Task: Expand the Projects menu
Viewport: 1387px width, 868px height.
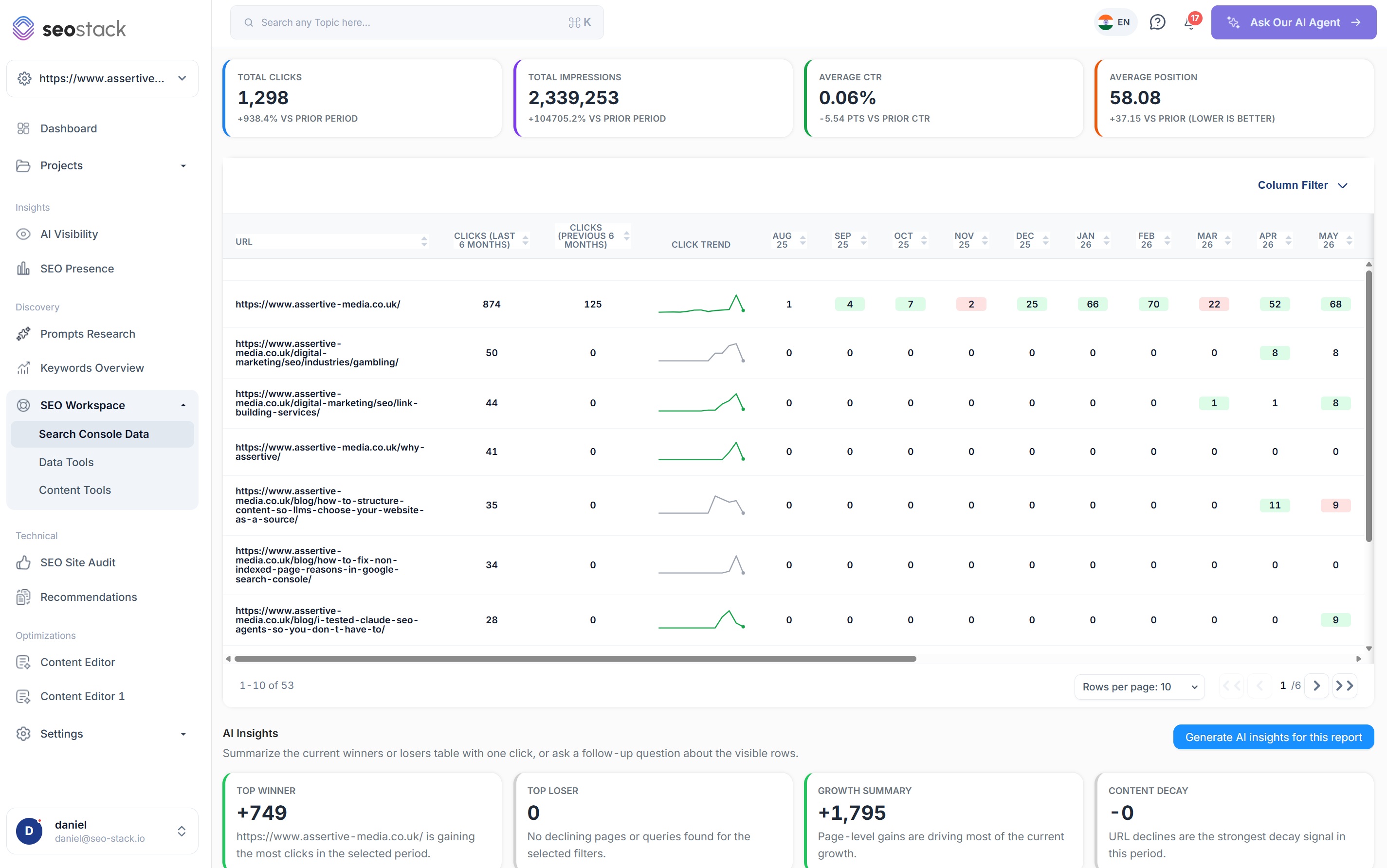Action: point(183,166)
